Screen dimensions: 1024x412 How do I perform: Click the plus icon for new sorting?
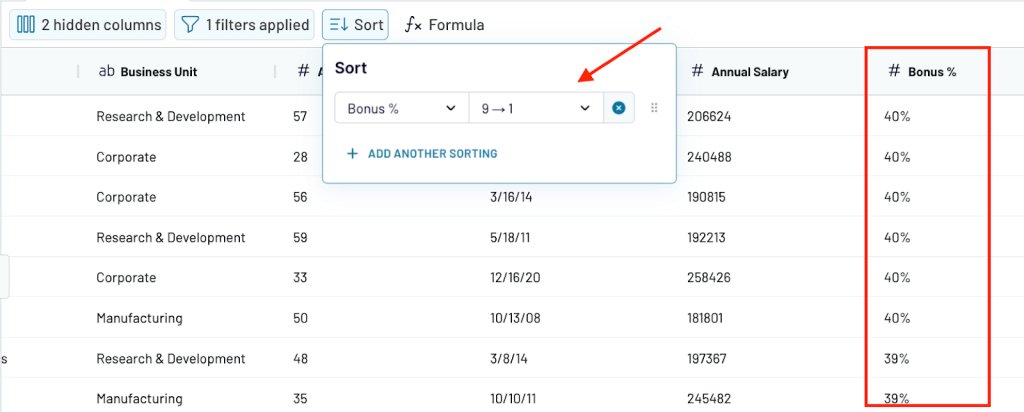[353, 153]
